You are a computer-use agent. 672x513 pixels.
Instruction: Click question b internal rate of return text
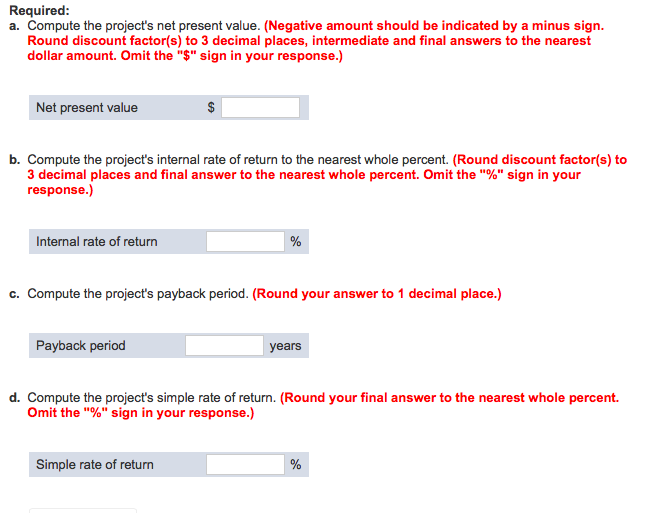[238, 160]
